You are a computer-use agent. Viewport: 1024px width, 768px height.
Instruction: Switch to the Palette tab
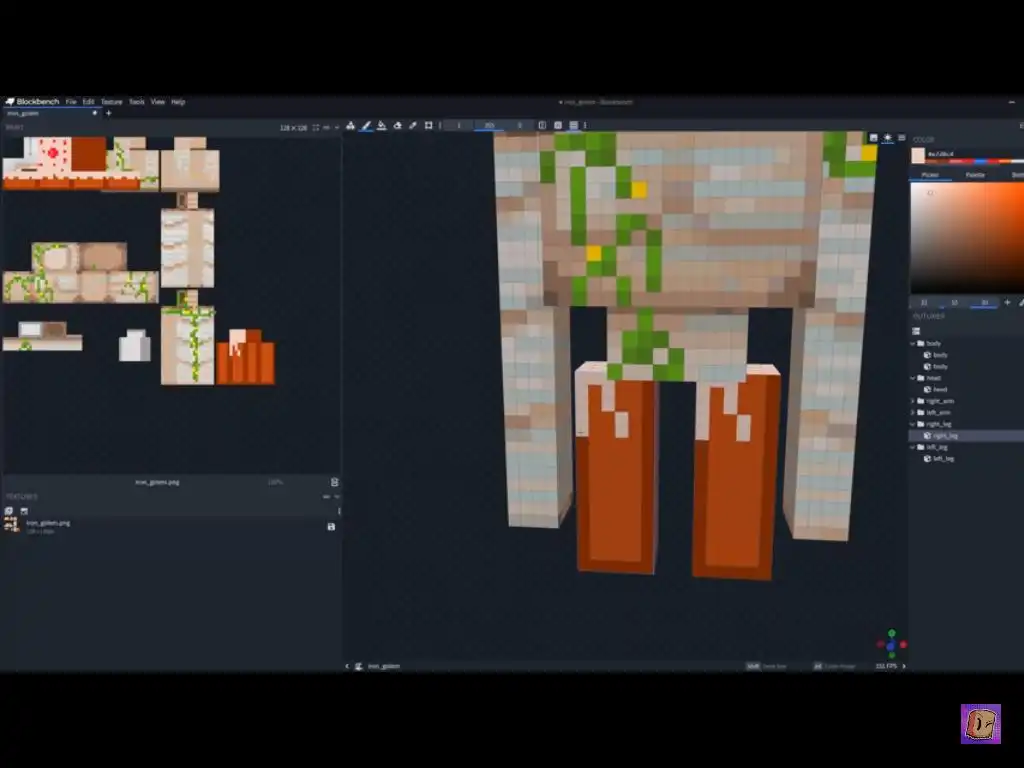coord(975,175)
